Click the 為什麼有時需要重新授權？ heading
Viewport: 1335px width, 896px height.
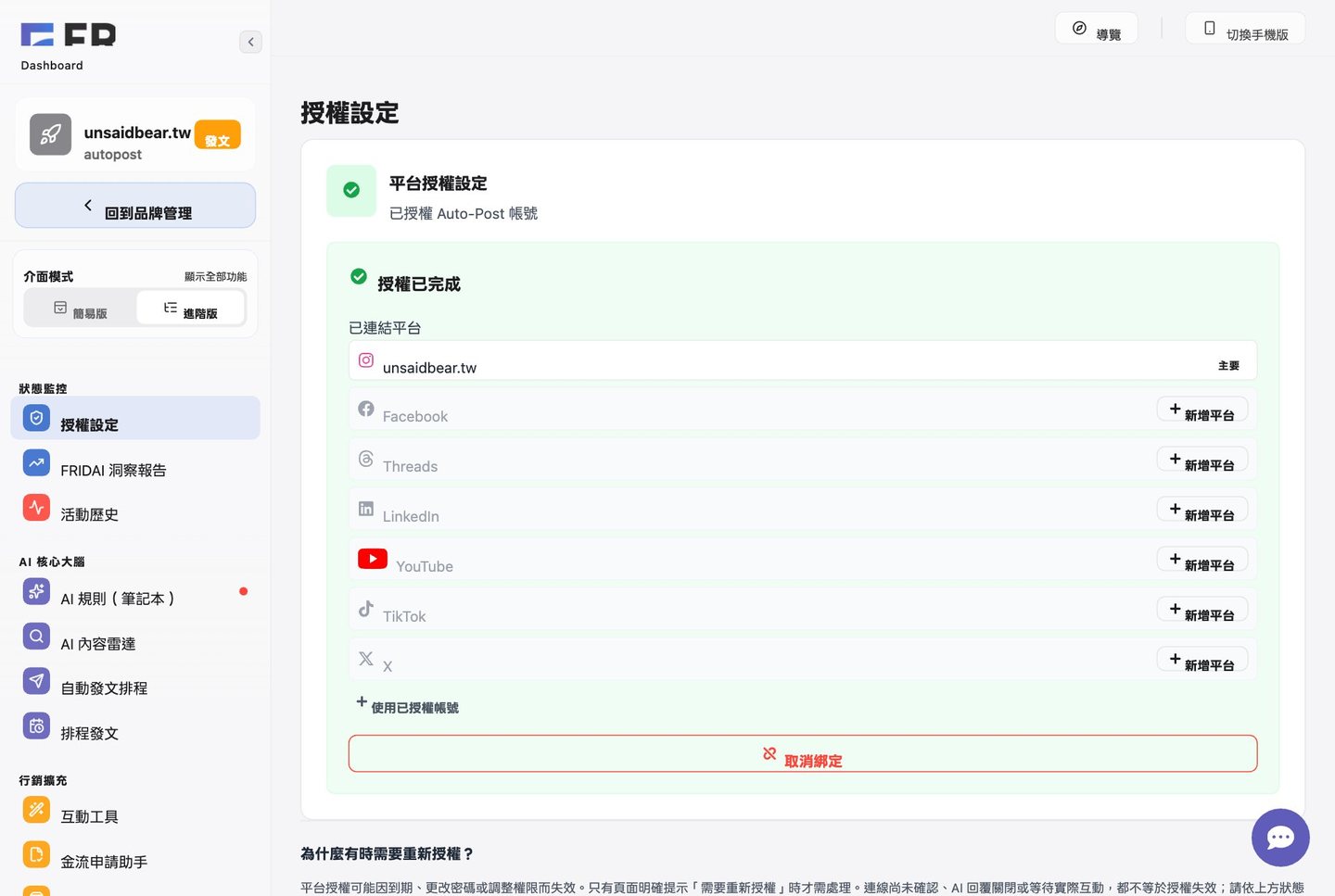388,853
